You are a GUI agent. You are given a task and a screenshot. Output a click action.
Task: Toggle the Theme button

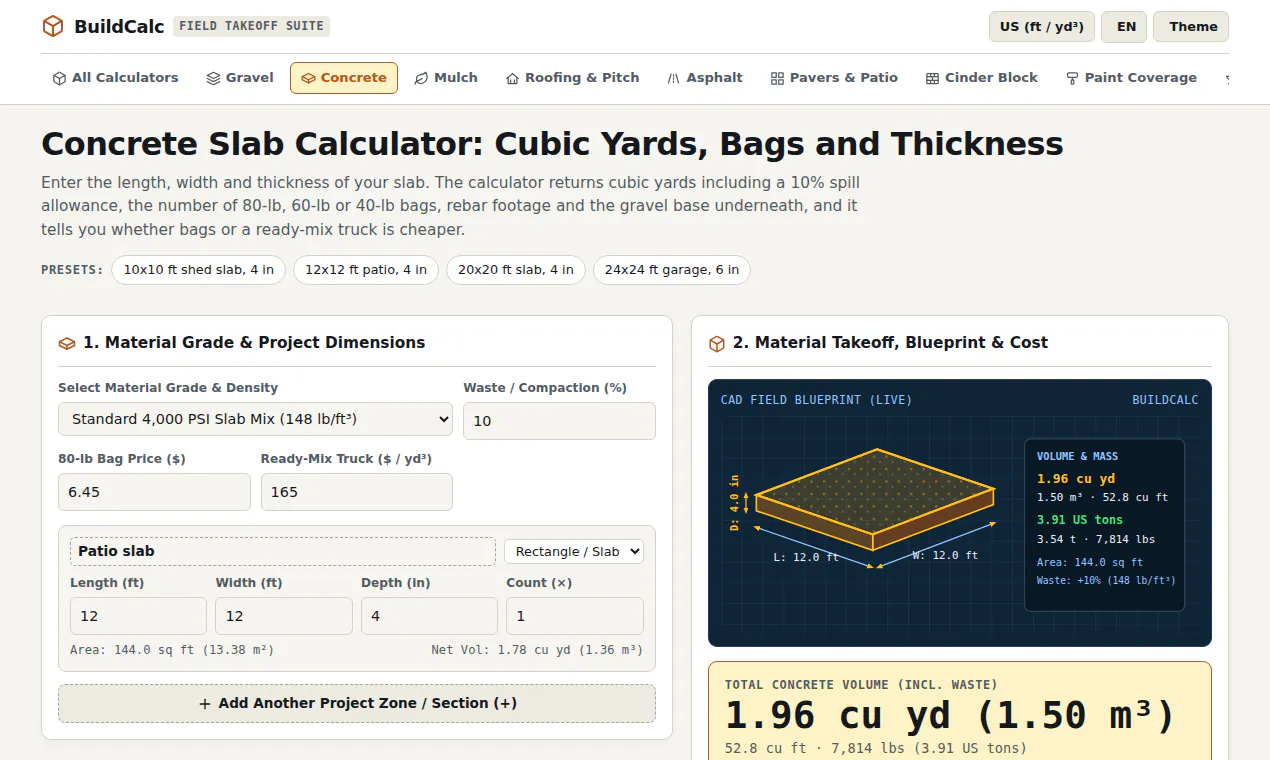click(x=1193, y=27)
